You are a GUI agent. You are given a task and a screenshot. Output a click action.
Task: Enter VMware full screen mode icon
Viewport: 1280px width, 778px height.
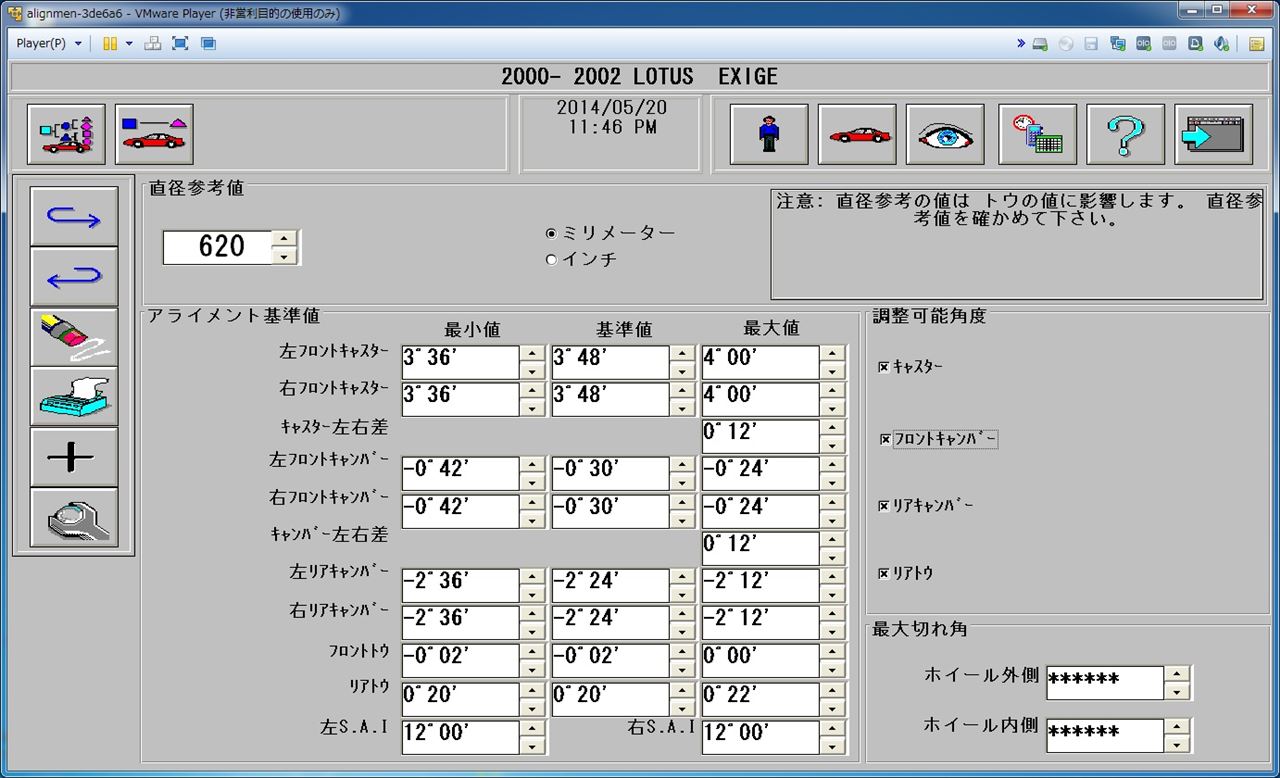click(180, 44)
